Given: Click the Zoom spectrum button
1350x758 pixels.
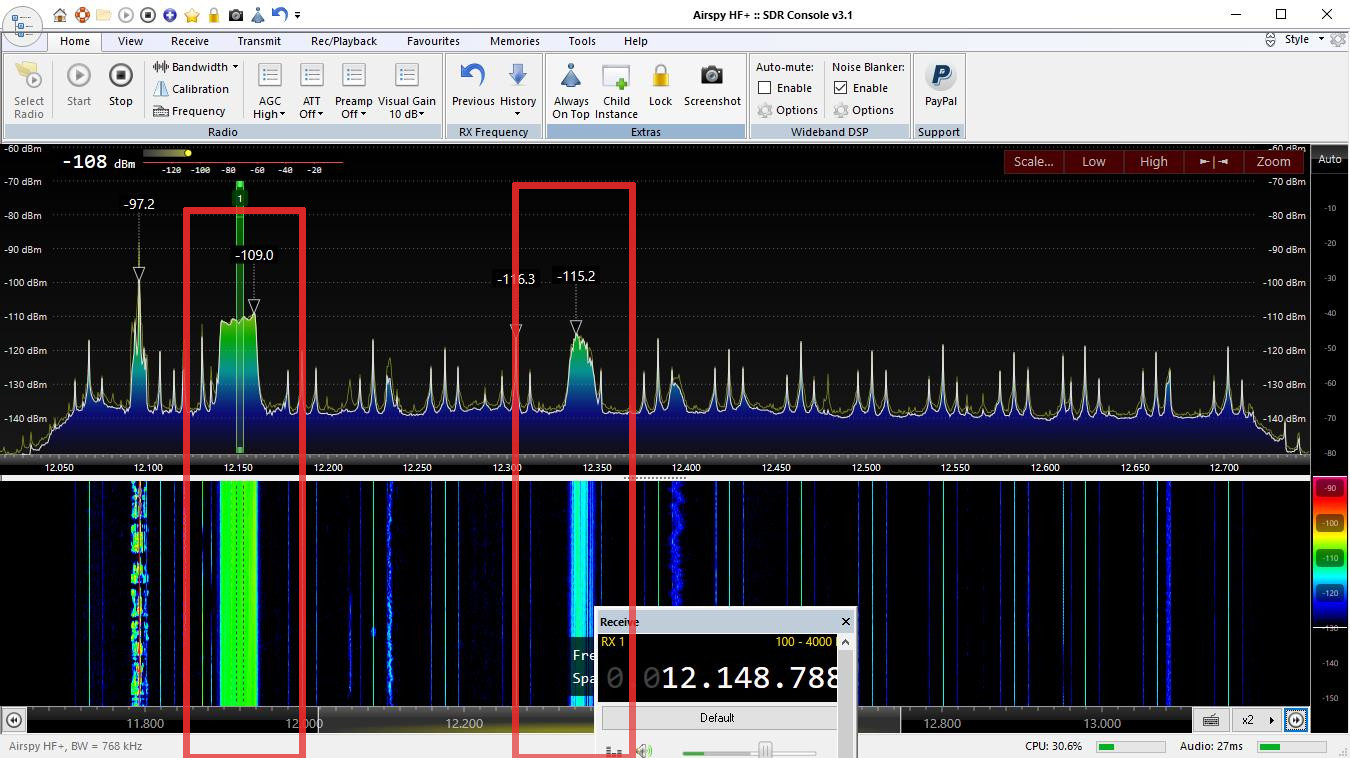Looking at the screenshot, I should click(1273, 161).
